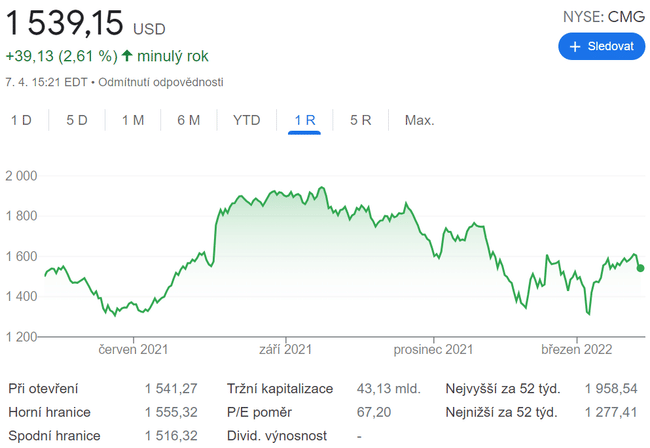The height and width of the screenshot is (448, 650).
Task: Switch chart to 6 M range
Action: click(188, 120)
